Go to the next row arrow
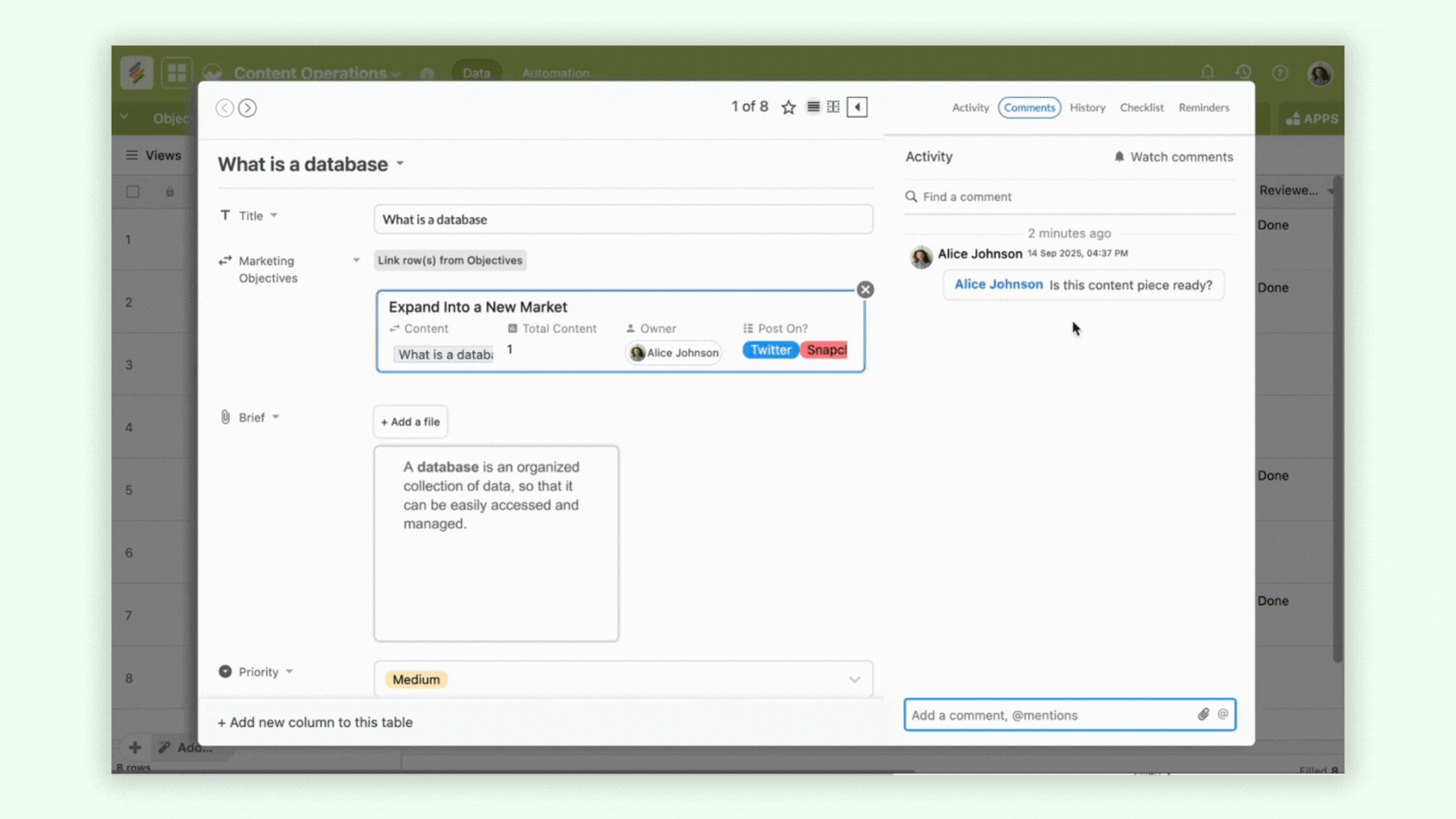The height and width of the screenshot is (819, 1456). click(248, 107)
